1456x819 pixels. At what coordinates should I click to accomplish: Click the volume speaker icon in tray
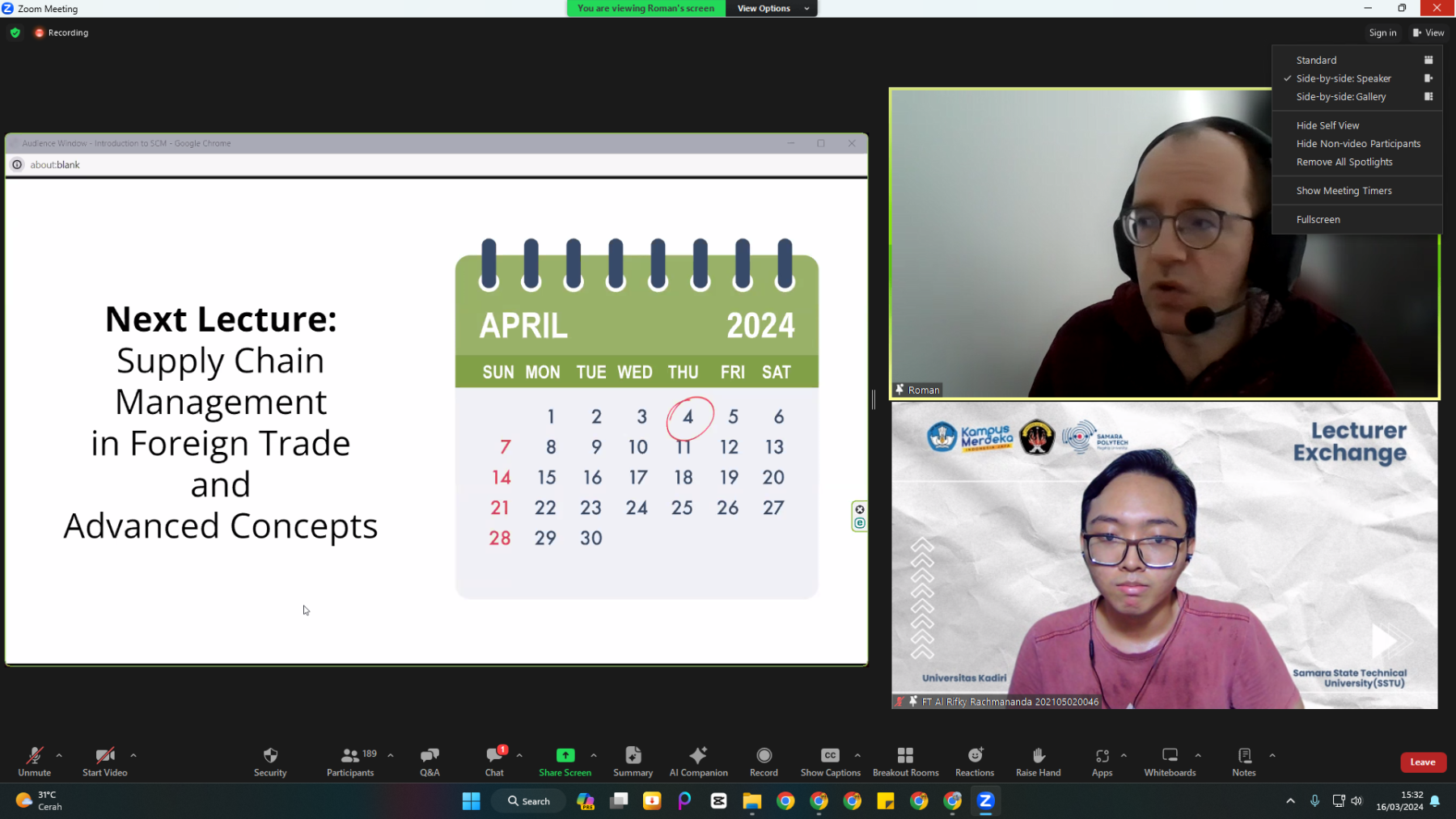1357,800
